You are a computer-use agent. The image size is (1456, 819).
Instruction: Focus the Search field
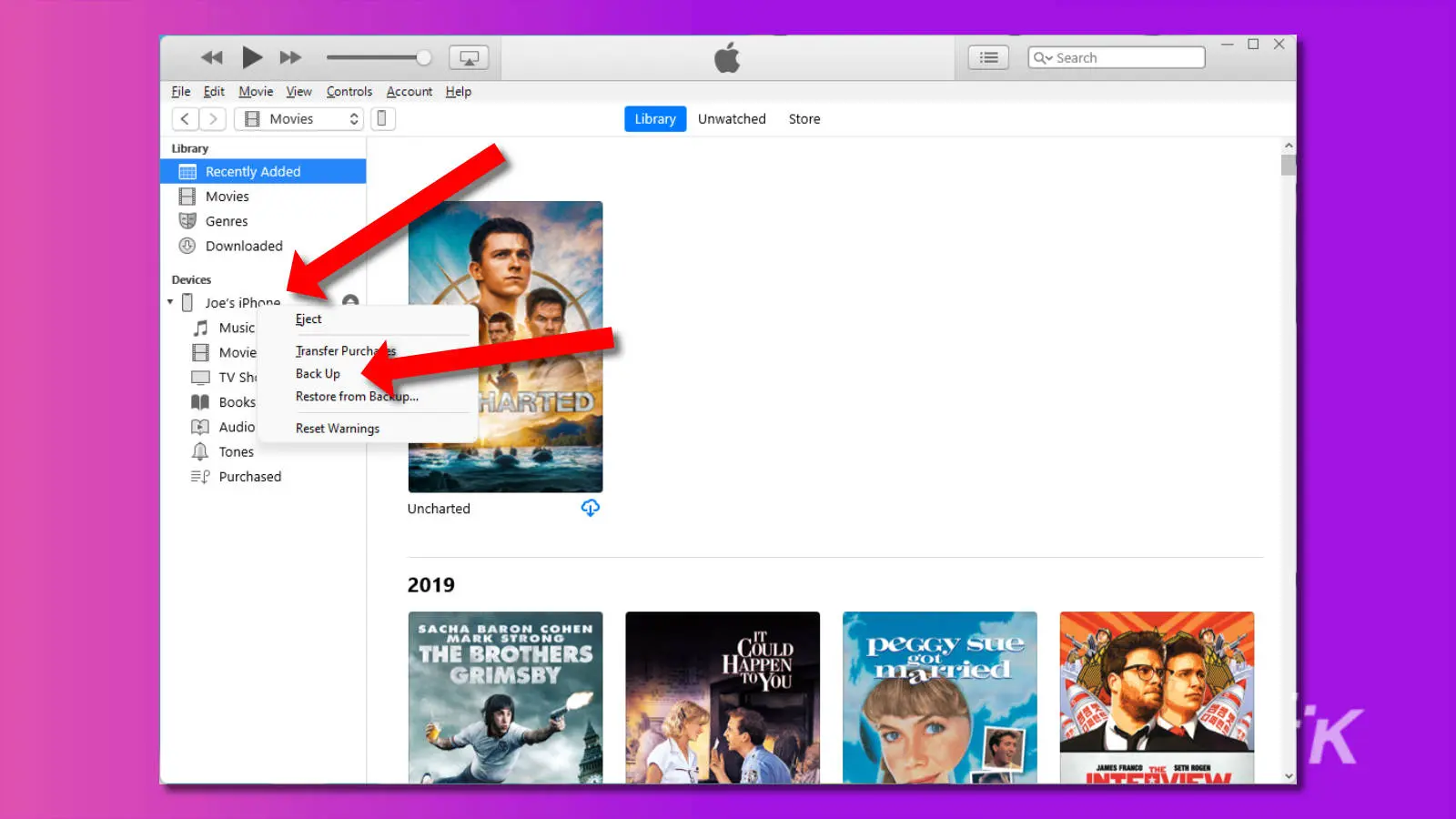tap(1117, 57)
